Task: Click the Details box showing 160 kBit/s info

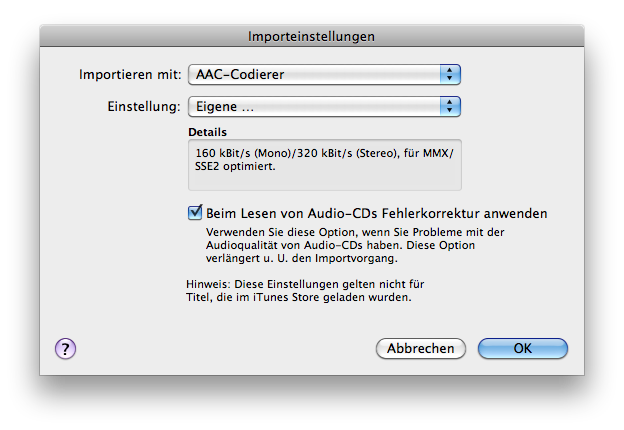Action: coord(325,165)
